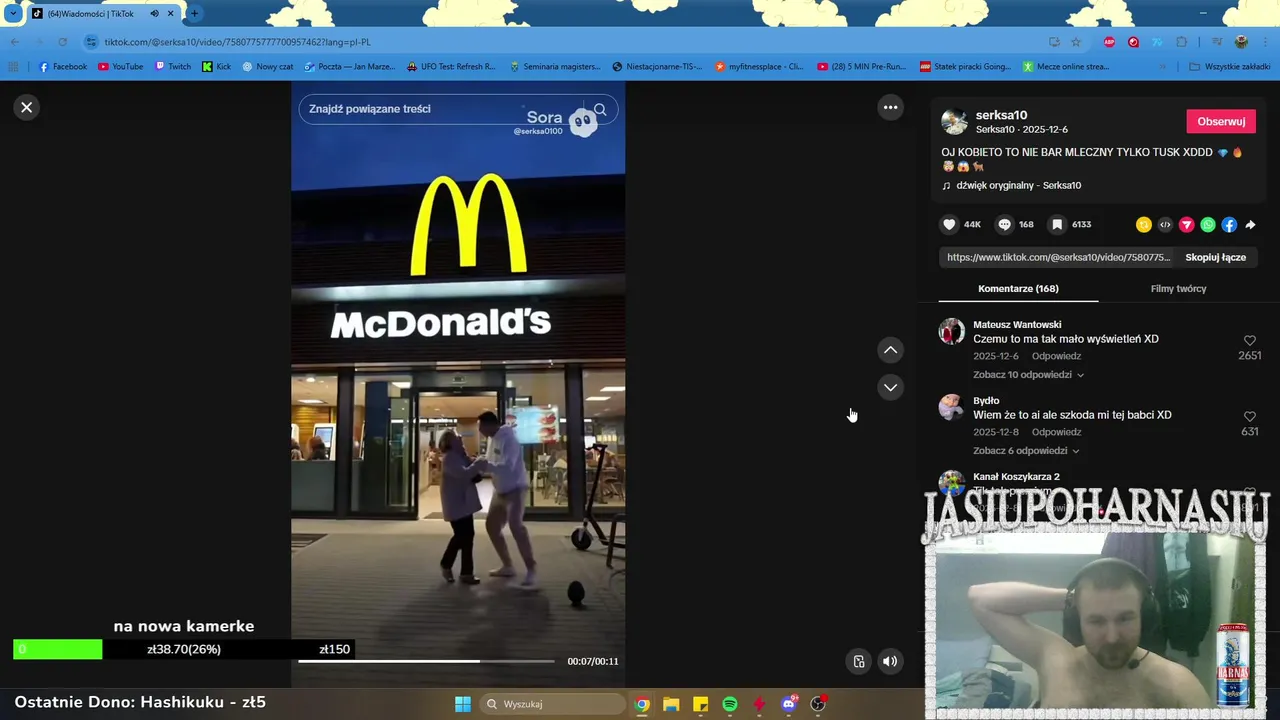Viewport: 1280px width, 720px height.
Task: Switch to Filmy twórcy tab
Action: (1178, 288)
